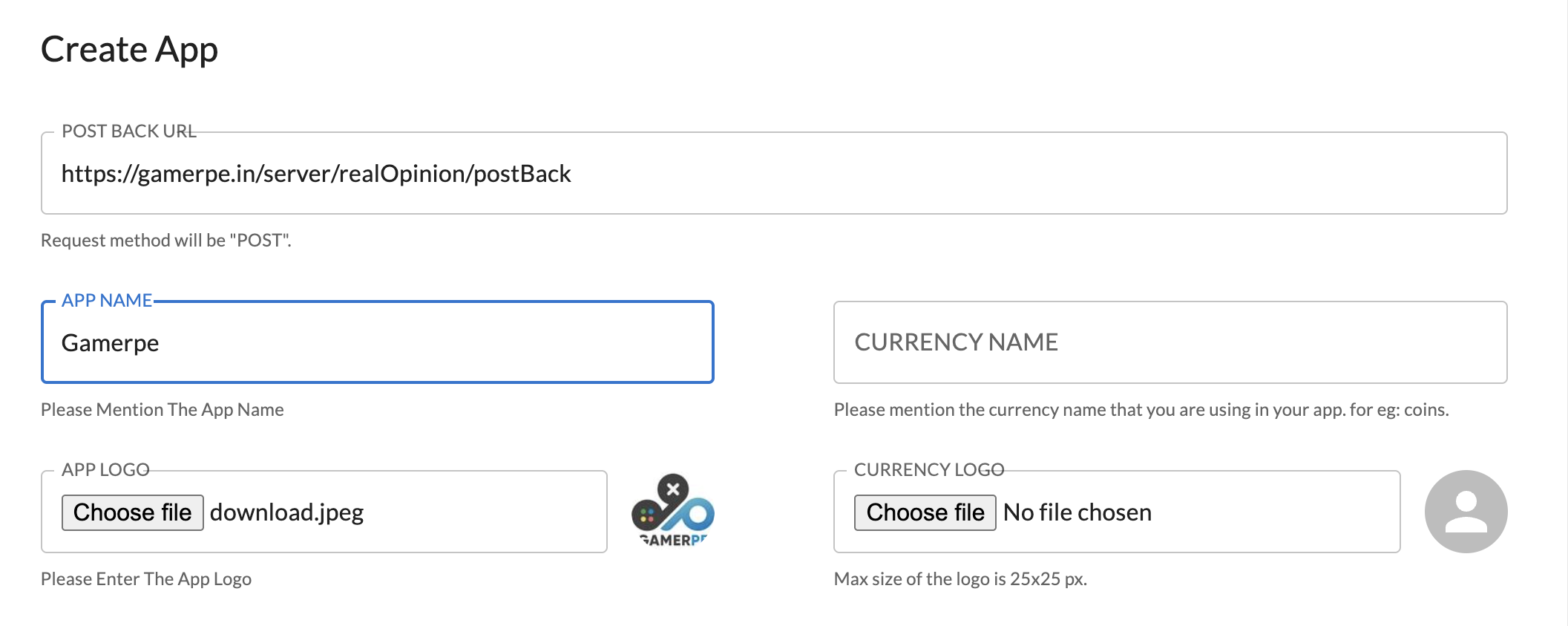Screen dimensions: 1568x626
Task: Click the Create App heading
Action: [x=129, y=50]
